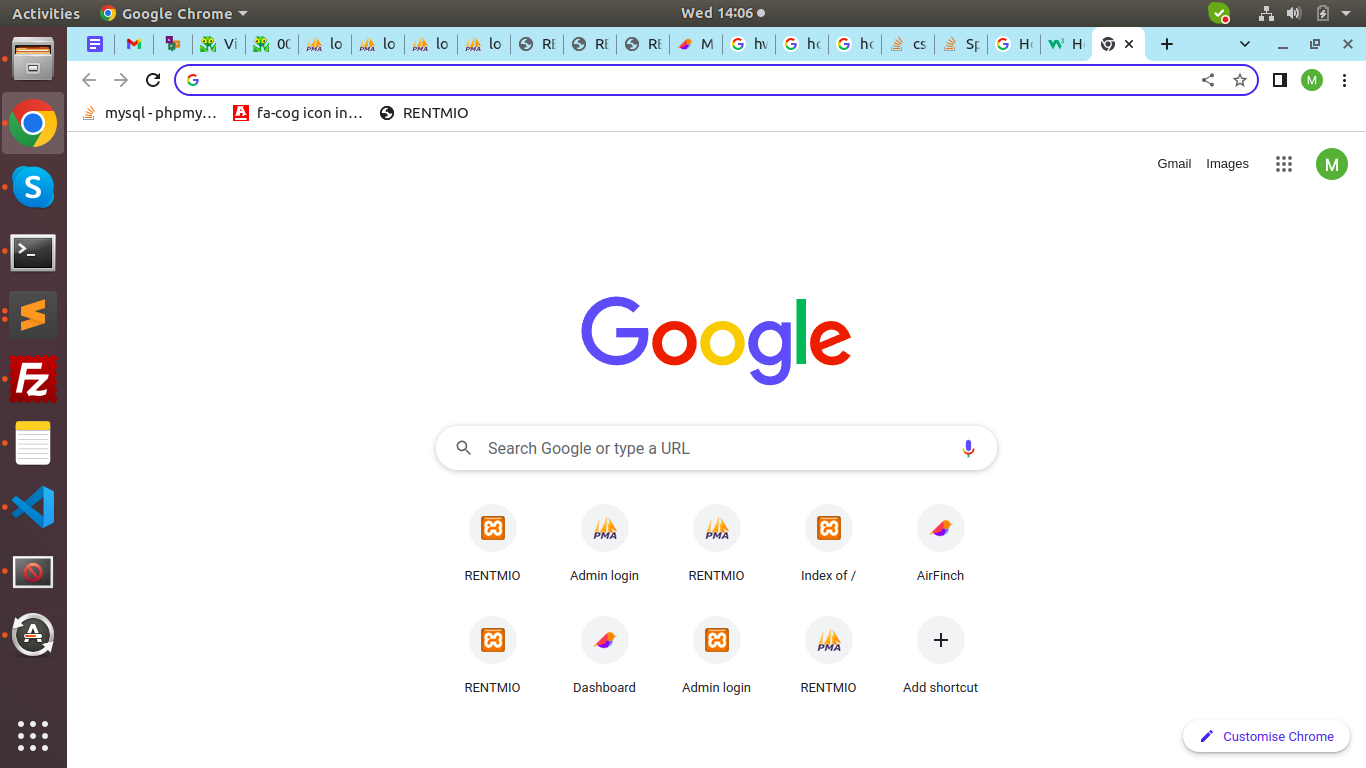Switch to the Google tab labelled hv
Image resolution: width=1366 pixels, height=768 pixels.
point(749,44)
